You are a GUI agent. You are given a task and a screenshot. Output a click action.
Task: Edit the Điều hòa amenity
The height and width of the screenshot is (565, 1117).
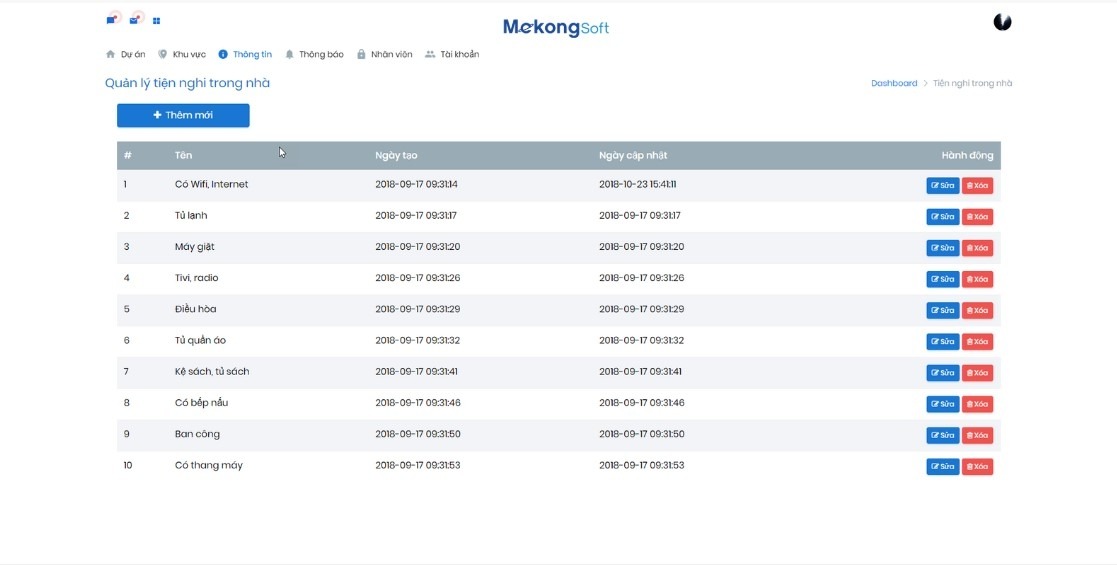[x=942, y=310]
